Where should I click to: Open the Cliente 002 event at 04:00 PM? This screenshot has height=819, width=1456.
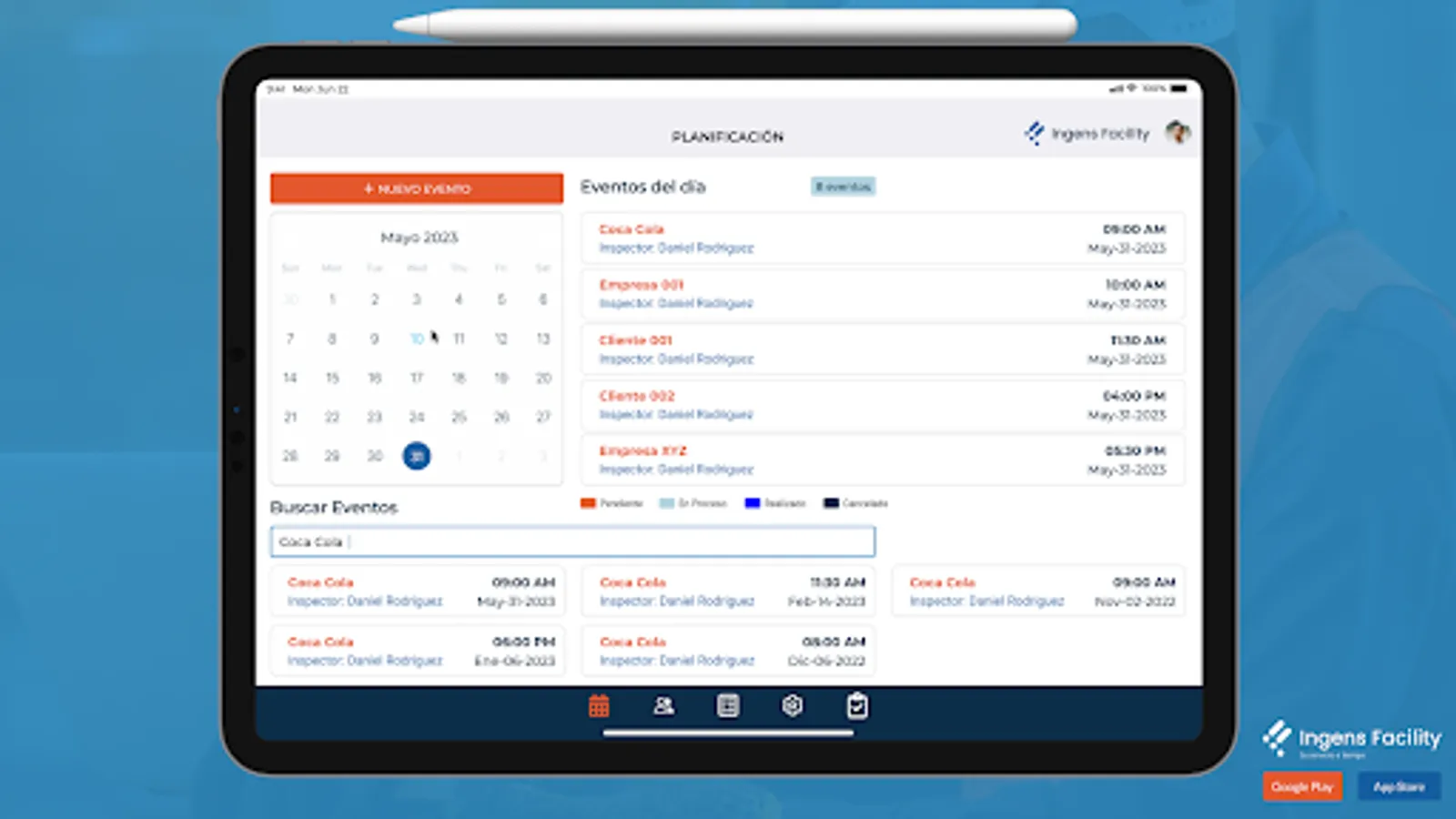[883, 405]
